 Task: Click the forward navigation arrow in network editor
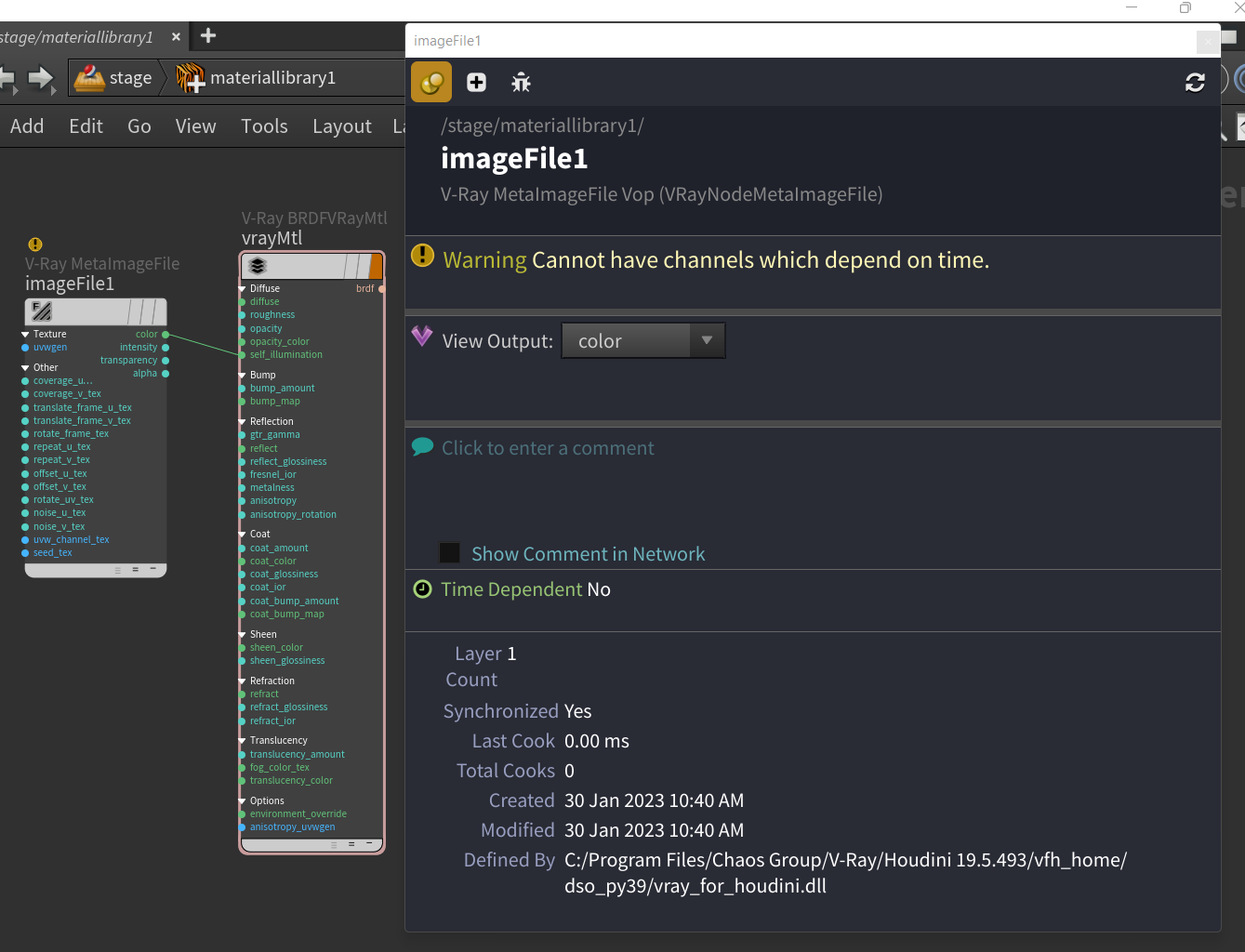(41, 78)
